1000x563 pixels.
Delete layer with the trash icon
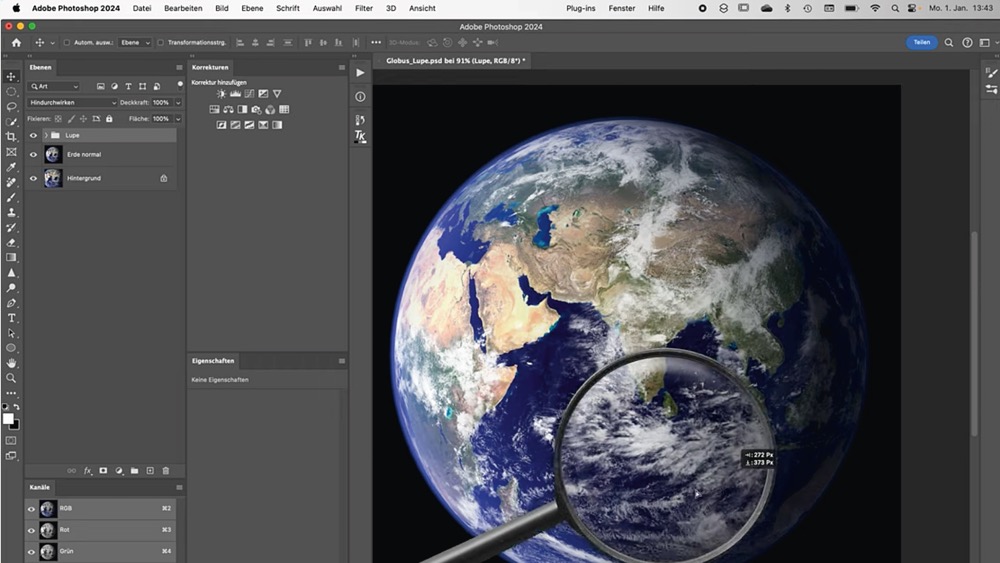(166, 470)
